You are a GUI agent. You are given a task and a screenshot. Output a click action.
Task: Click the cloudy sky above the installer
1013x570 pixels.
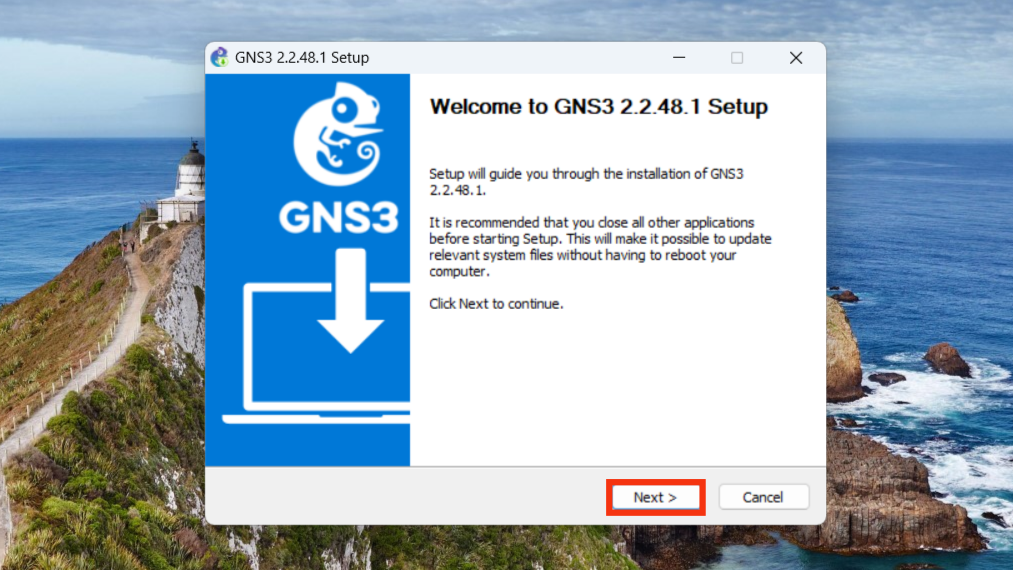(500, 20)
